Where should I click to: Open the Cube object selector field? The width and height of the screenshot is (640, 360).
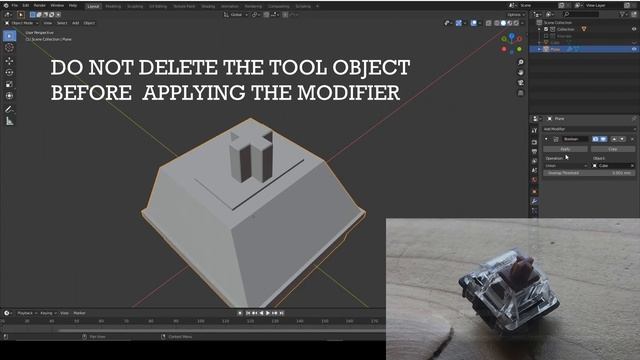pyautogui.click(x=613, y=166)
